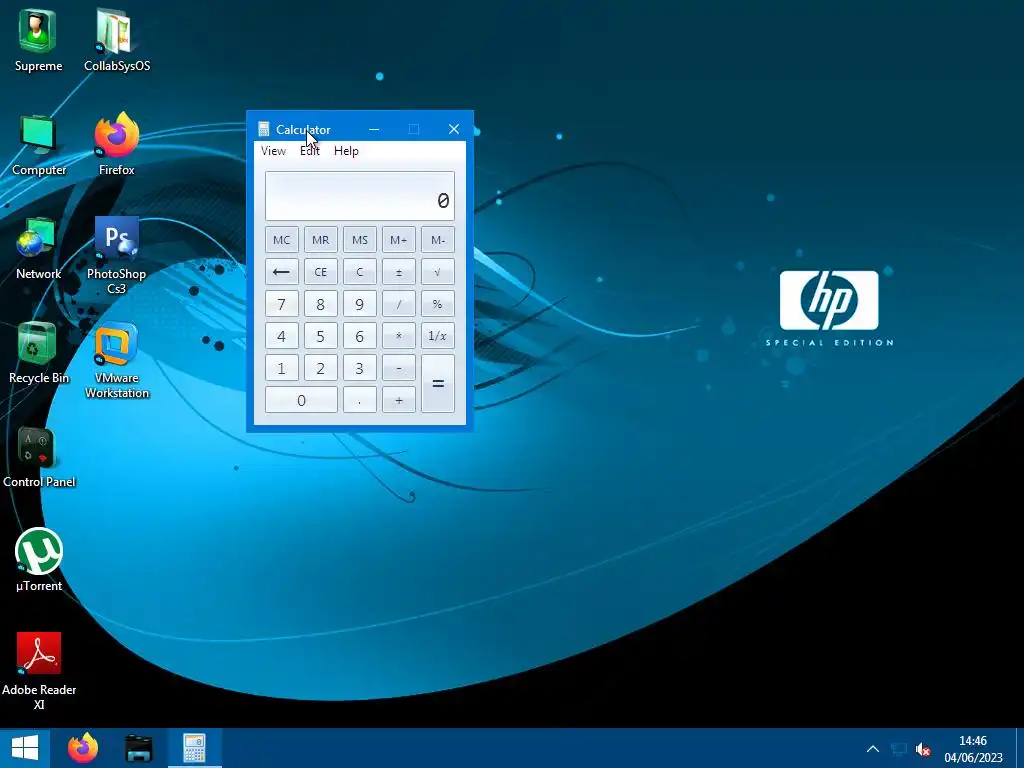Click the subtract (-) button
The image size is (1024, 768).
coord(398,368)
